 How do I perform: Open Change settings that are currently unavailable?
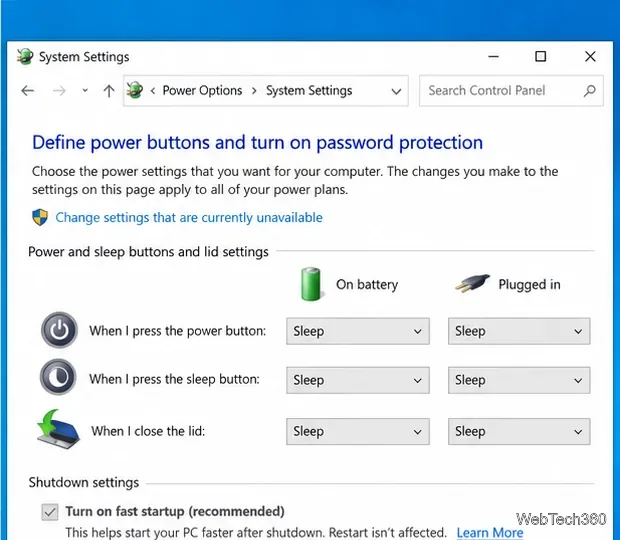point(189,217)
